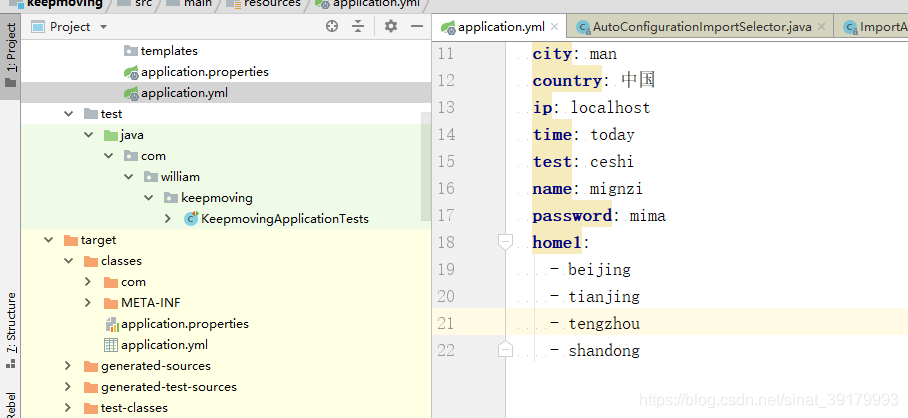Viewport: 908px width, 418px height.
Task: Click the 'mignzi' value on line 16
Action: (616, 189)
